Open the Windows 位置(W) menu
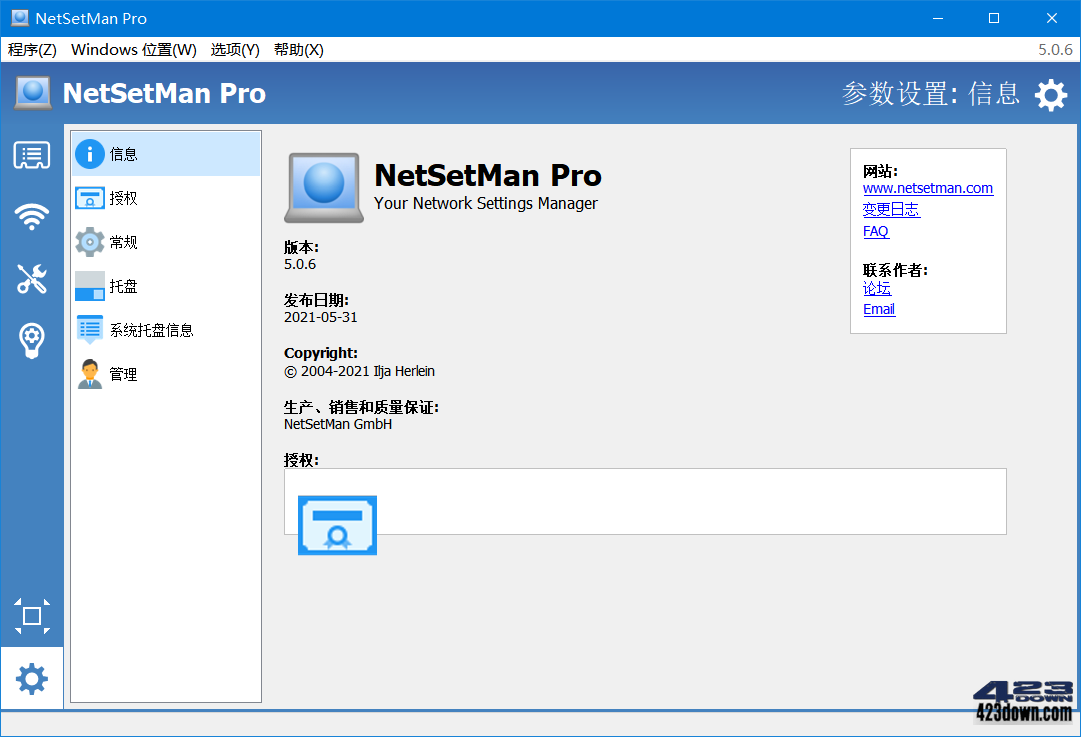 click(x=133, y=49)
